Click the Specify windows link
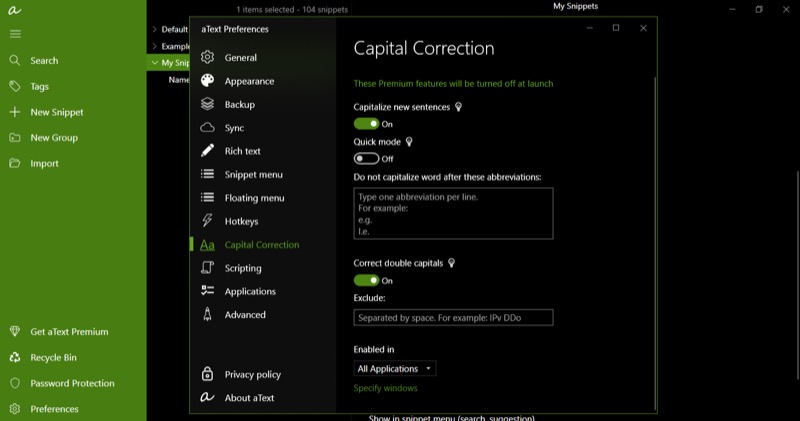Viewport: 800px width, 421px height. 385,388
